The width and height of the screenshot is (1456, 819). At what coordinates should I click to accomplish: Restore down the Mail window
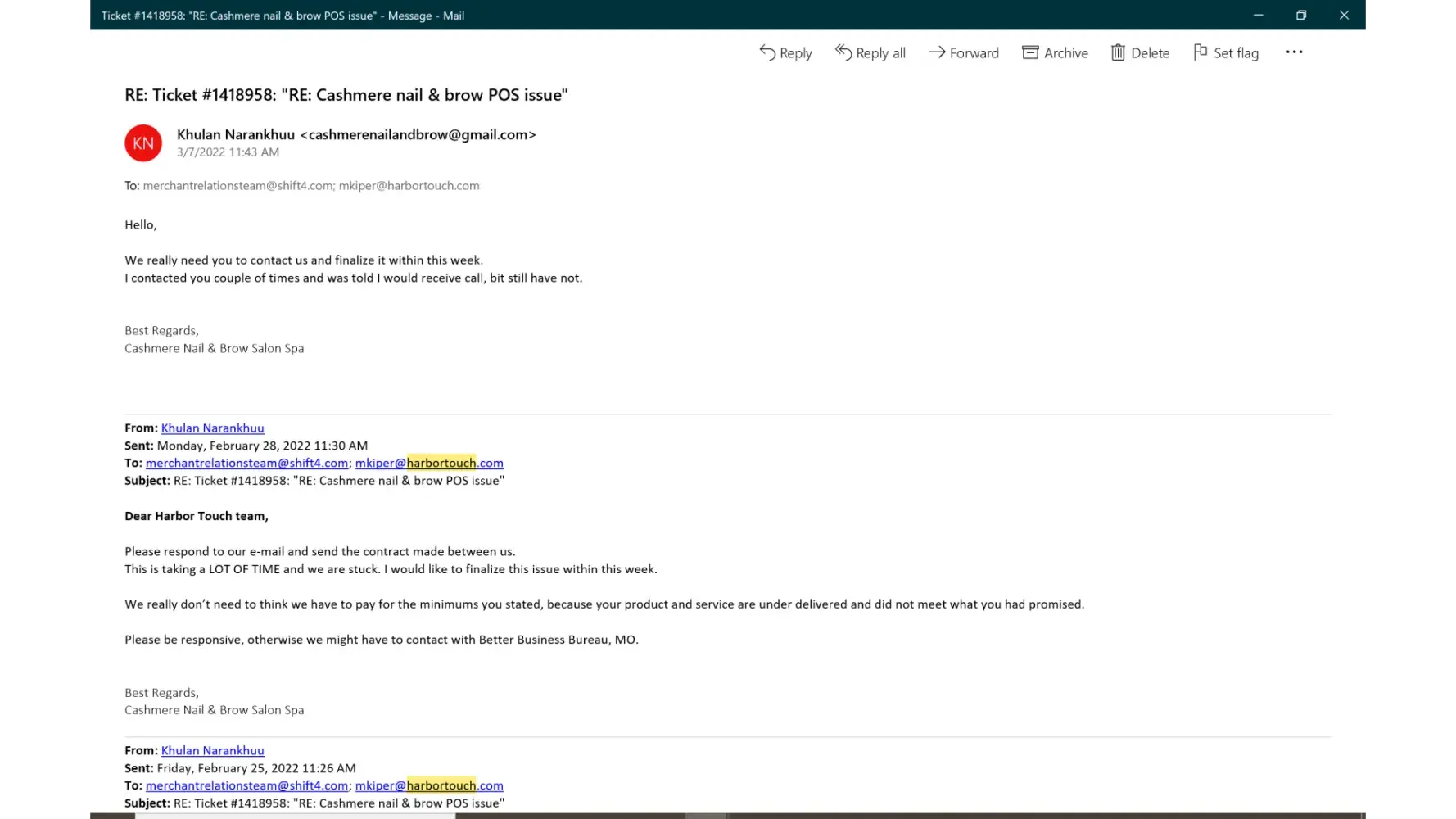pyautogui.click(x=1300, y=15)
